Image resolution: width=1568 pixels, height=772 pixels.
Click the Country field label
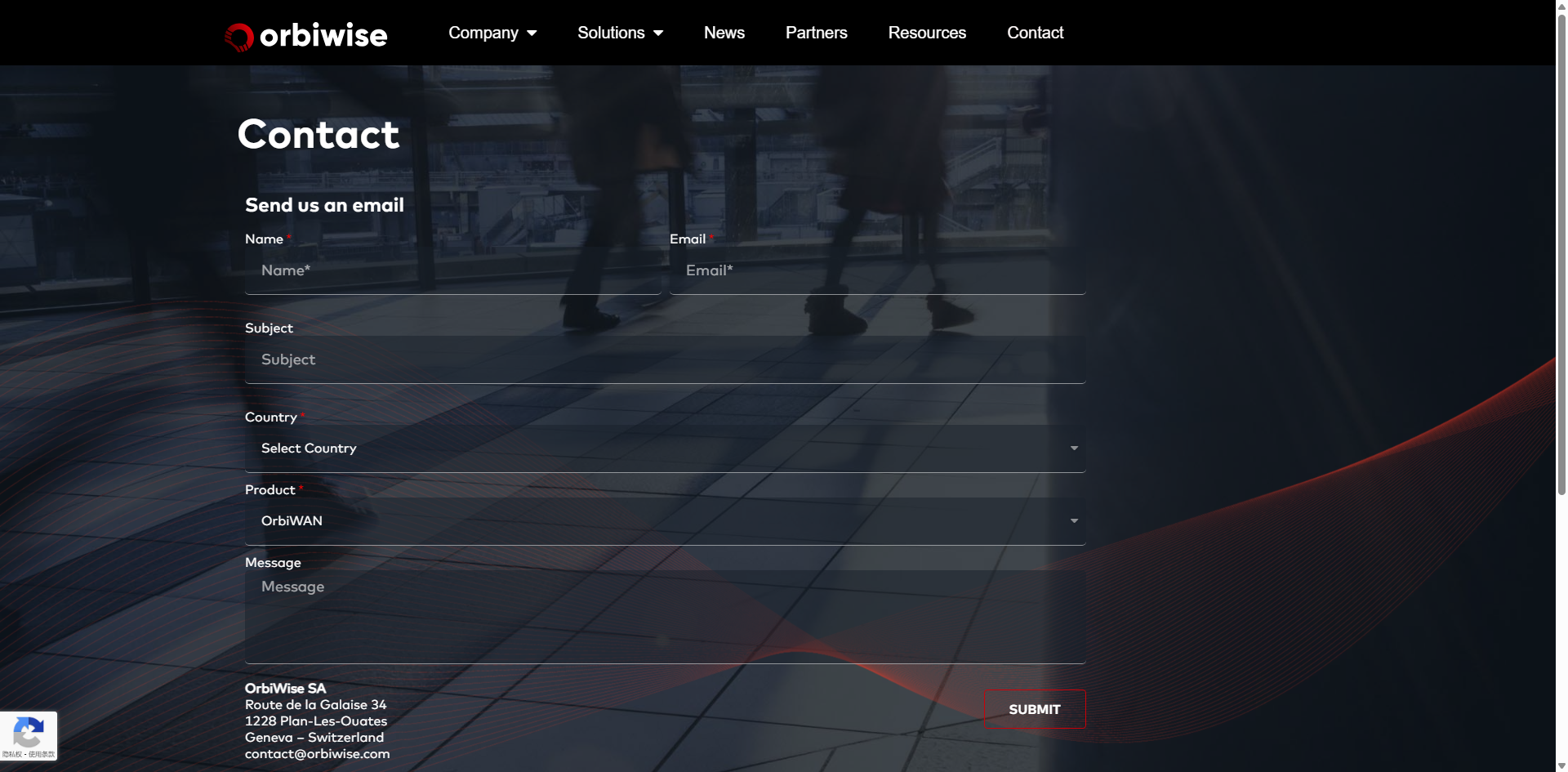(271, 417)
